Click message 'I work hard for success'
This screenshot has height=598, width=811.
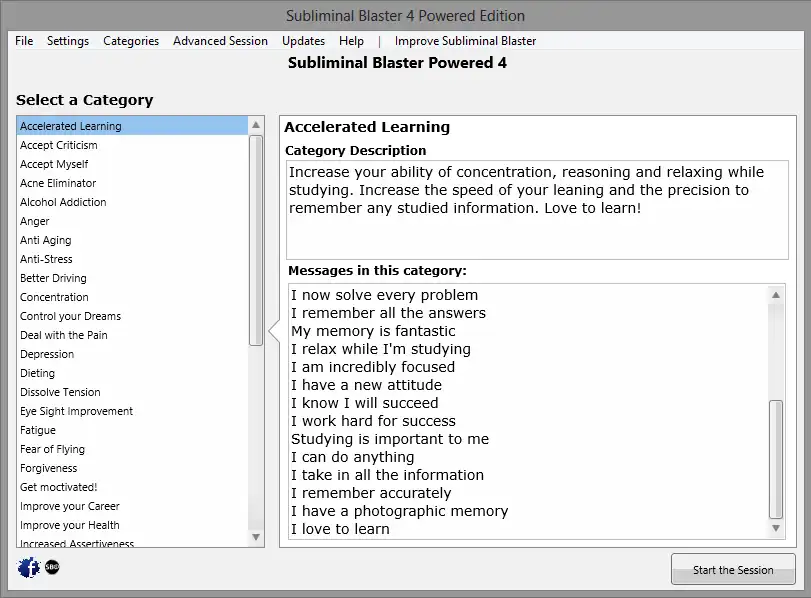tap(373, 421)
